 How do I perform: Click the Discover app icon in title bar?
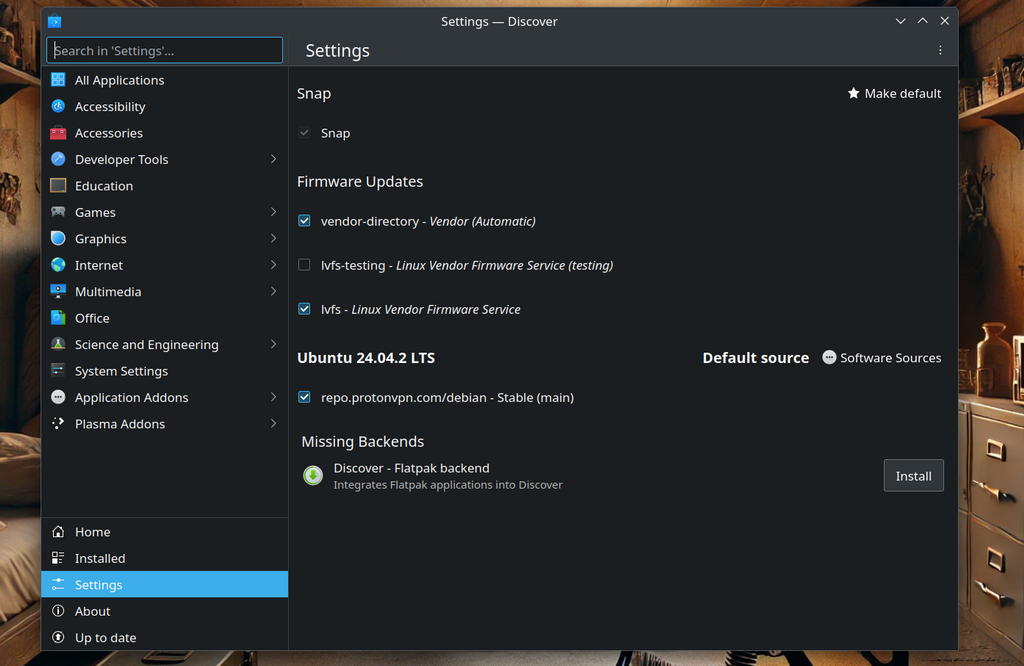click(x=55, y=22)
